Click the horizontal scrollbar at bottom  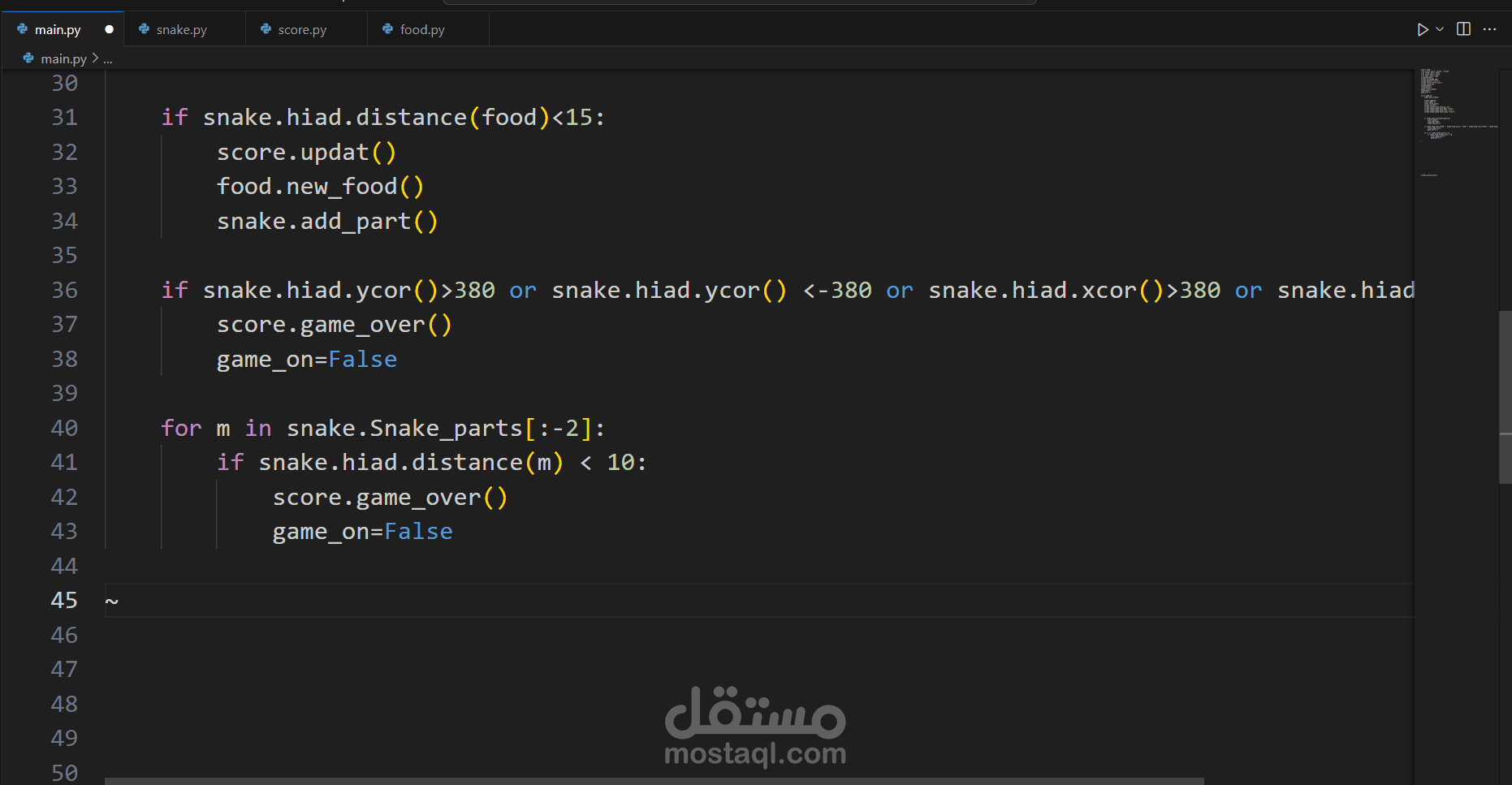click(x=654, y=781)
